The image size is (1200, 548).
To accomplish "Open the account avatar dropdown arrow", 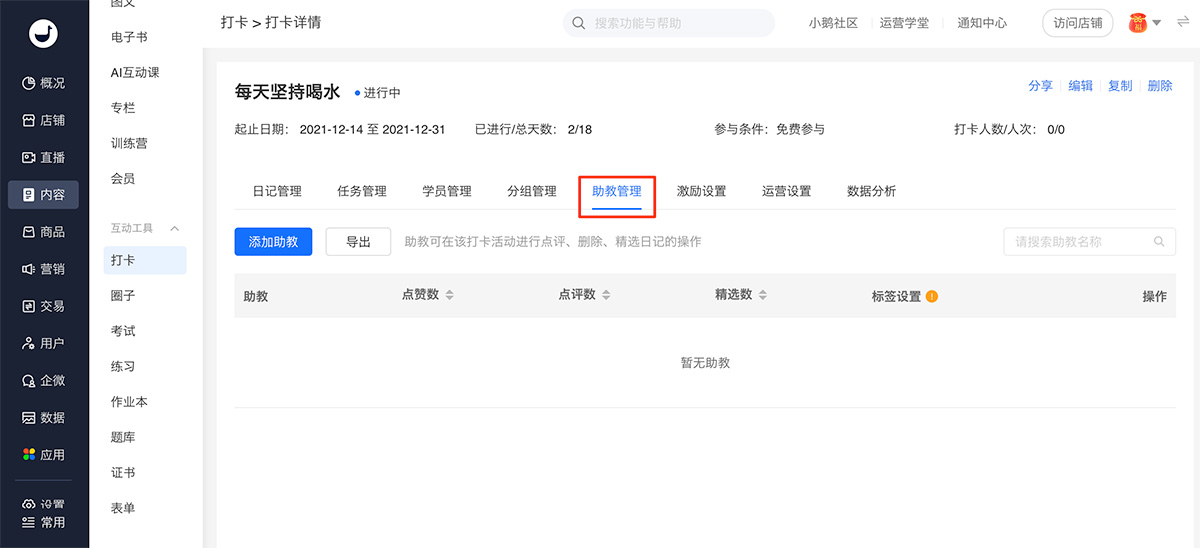I will click(1156, 23).
